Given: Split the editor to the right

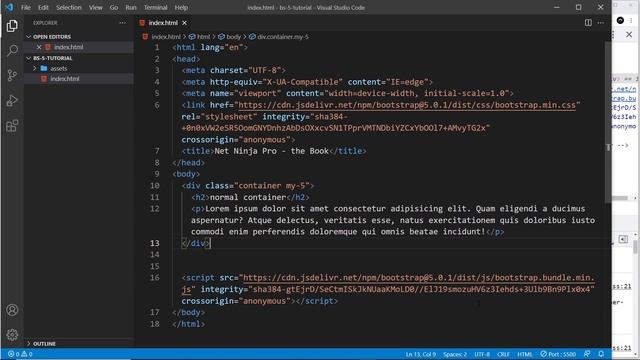Looking at the screenshot, I should [x=588, y=23].
